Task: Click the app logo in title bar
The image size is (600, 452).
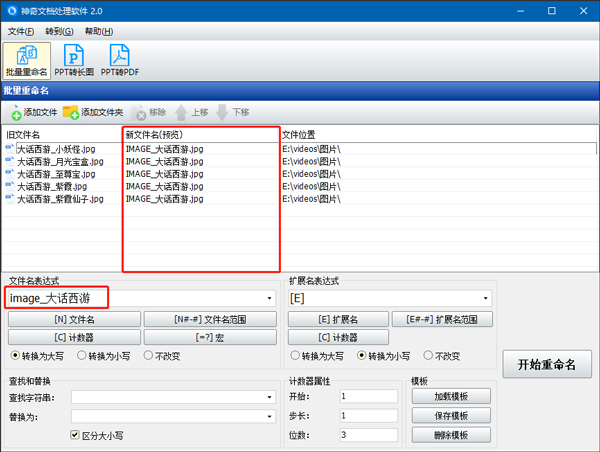Action: coord(12,10)
